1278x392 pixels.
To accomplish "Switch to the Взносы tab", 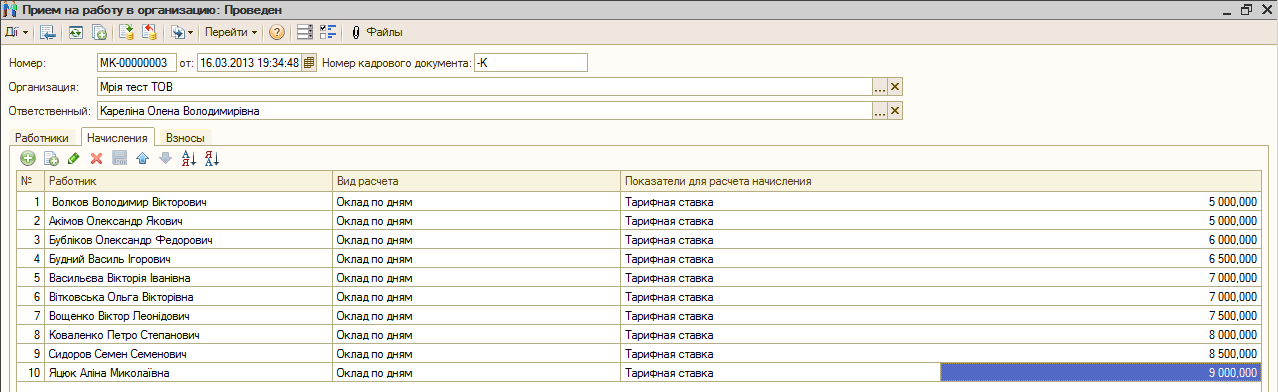I will coord(185,137).
